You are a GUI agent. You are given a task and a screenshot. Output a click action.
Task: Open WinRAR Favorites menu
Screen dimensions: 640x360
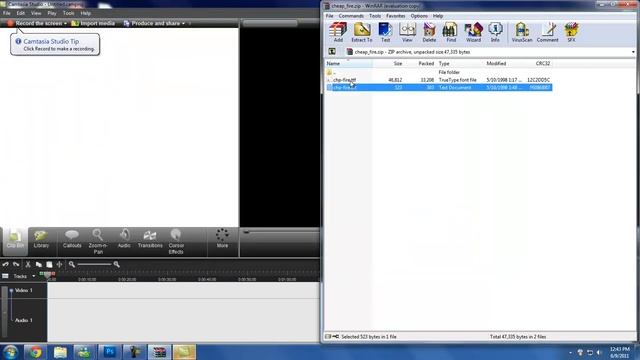coord(396,16)
